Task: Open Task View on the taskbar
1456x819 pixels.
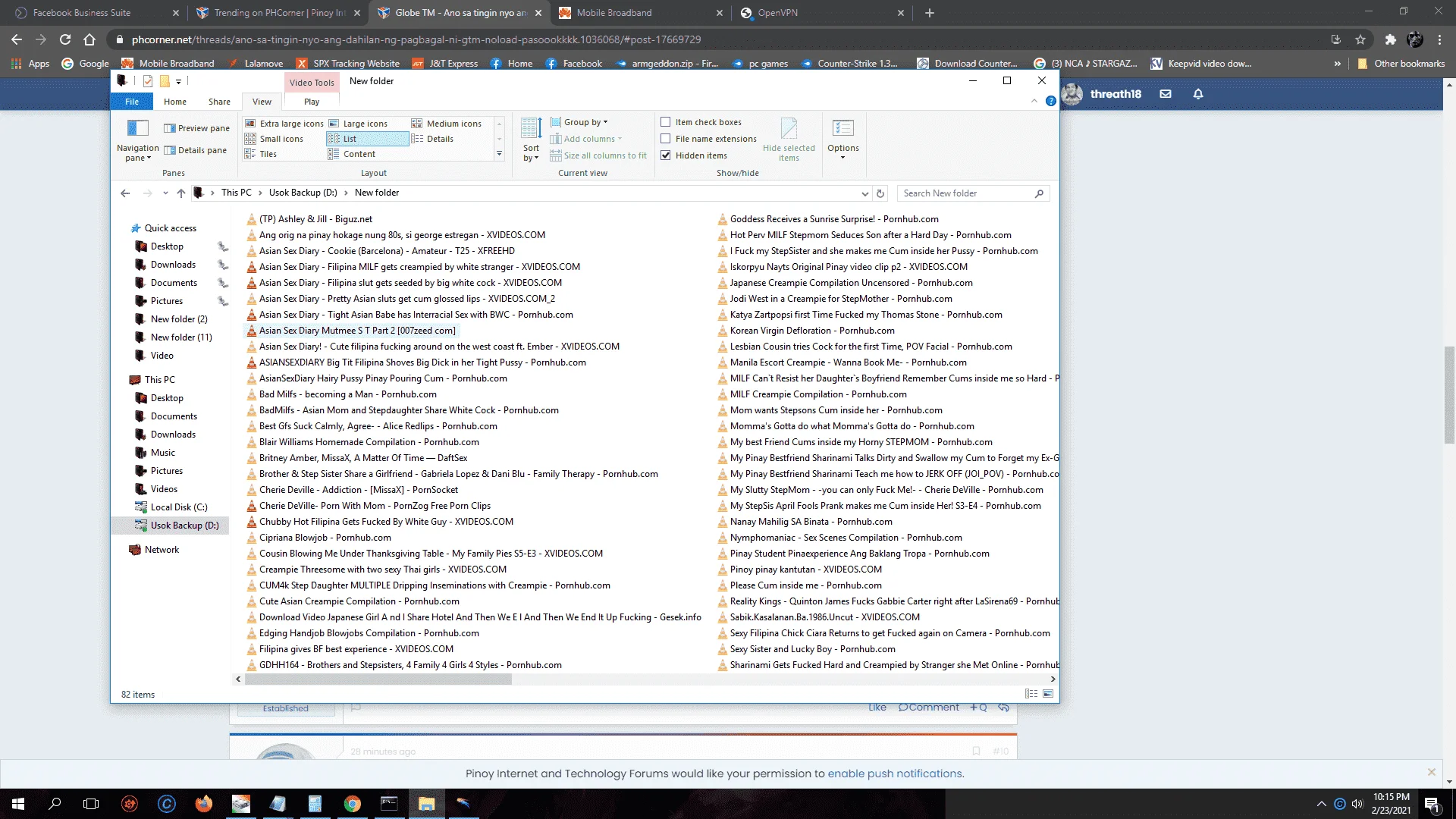Action: click(91, 804)
